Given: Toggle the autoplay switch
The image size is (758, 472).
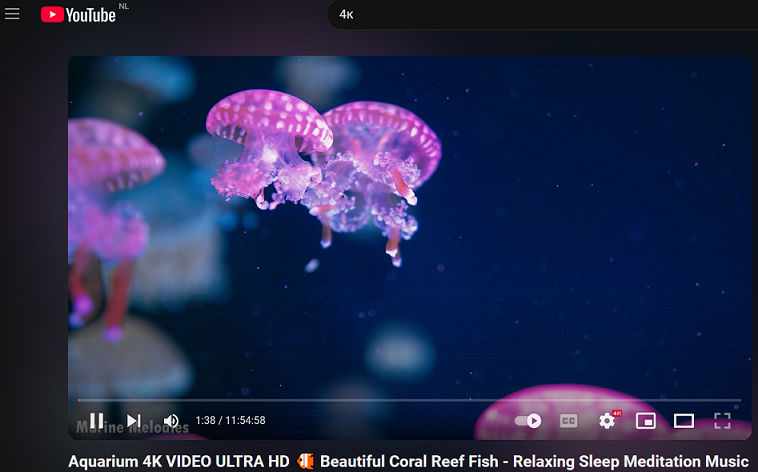Looking at the screenshot, I should tap(528, 420).
